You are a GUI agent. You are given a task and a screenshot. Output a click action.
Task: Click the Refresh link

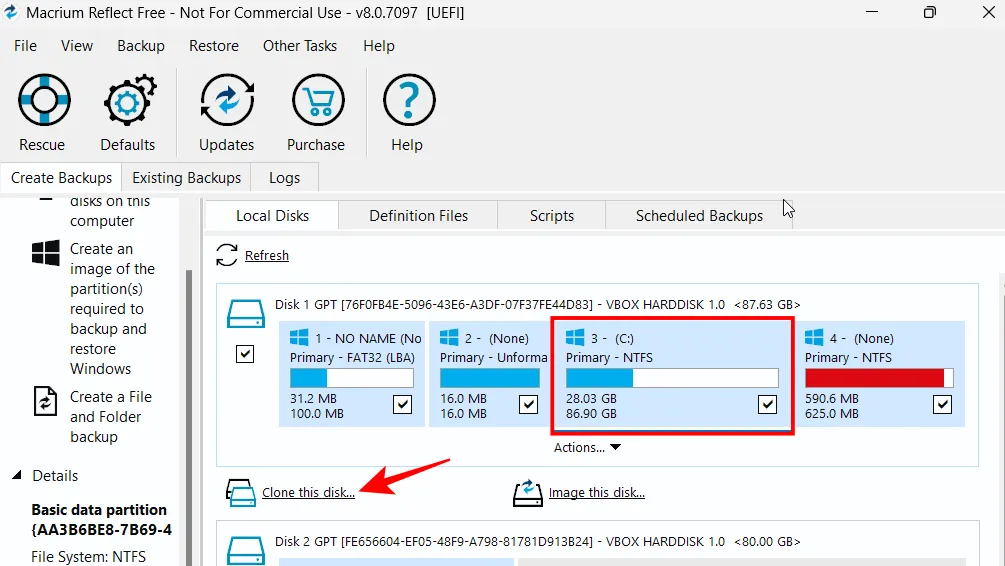coord(267,256)
